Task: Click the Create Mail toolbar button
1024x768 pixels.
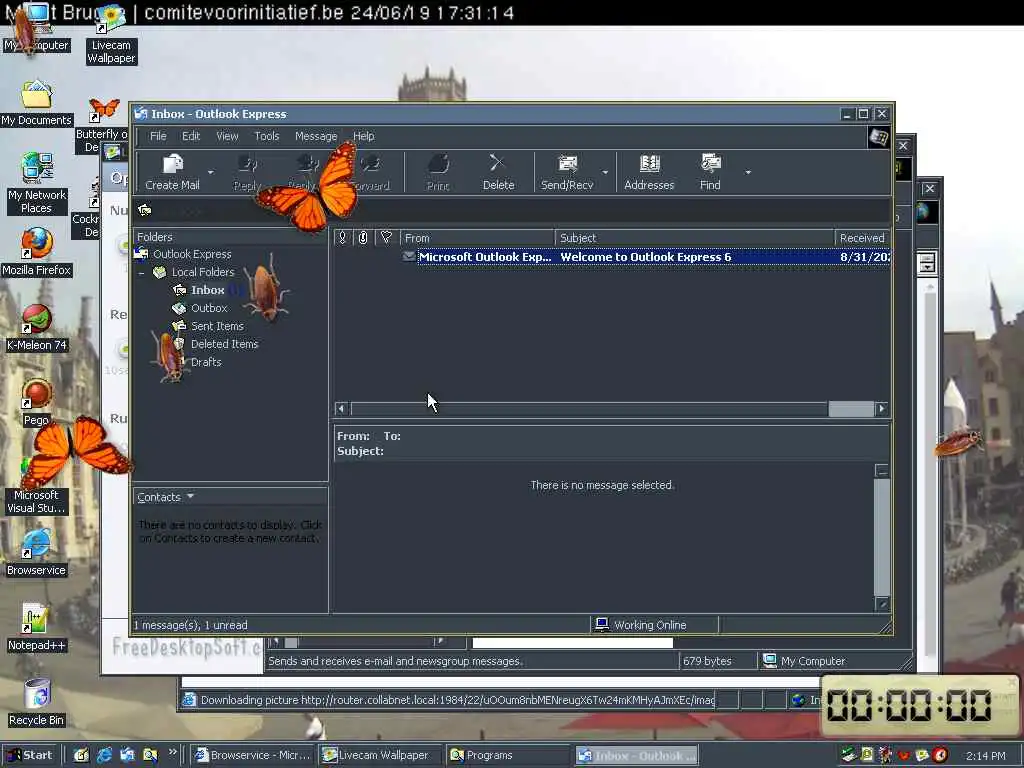Action: pyautogui.click(x=172, y=172)
